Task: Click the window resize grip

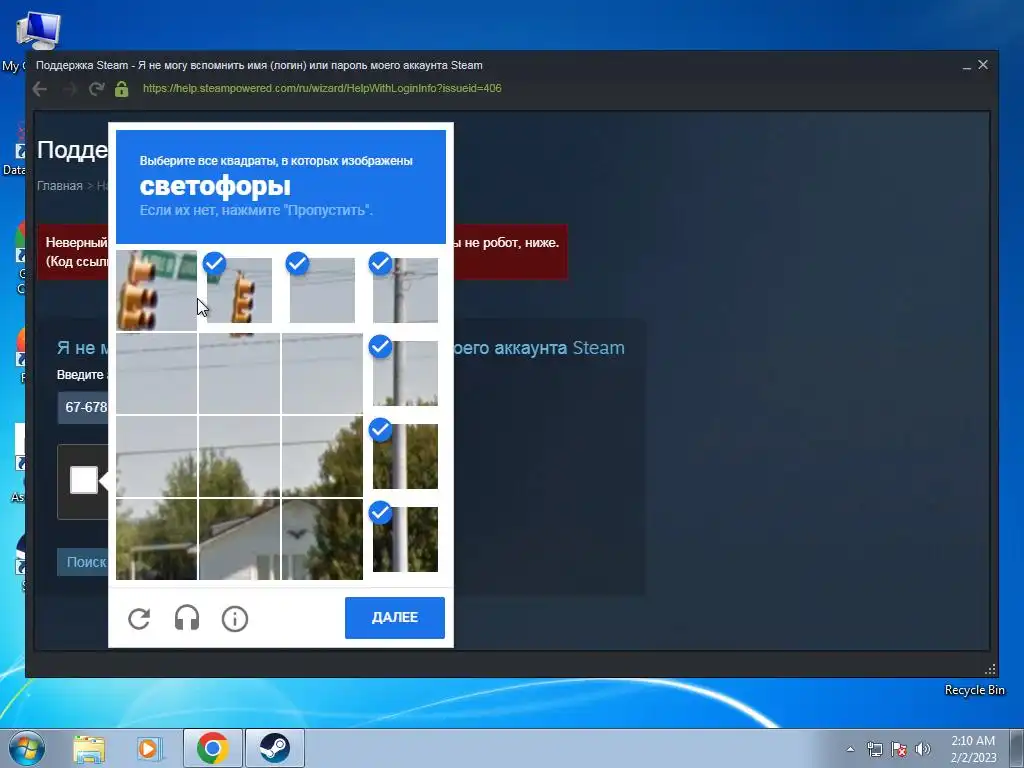Action: pyautogui.click(x=991, y=669)
